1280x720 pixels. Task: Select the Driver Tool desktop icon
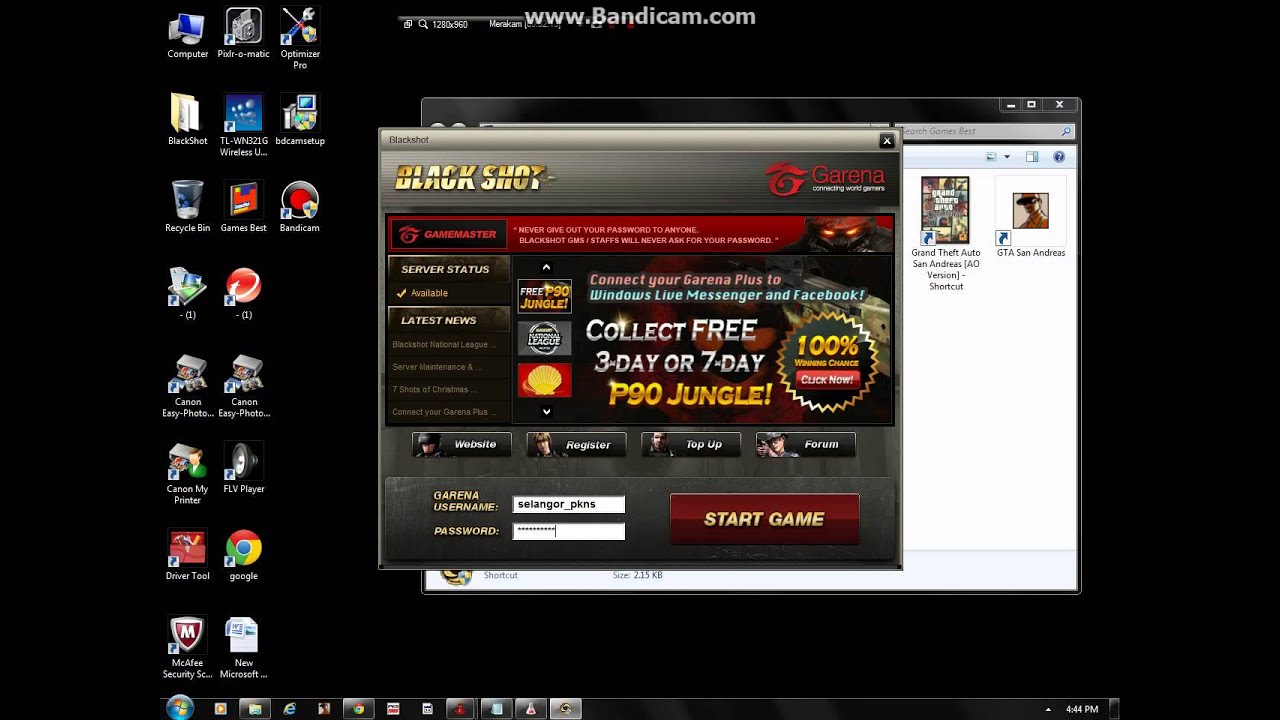click(x=187, y=555)
